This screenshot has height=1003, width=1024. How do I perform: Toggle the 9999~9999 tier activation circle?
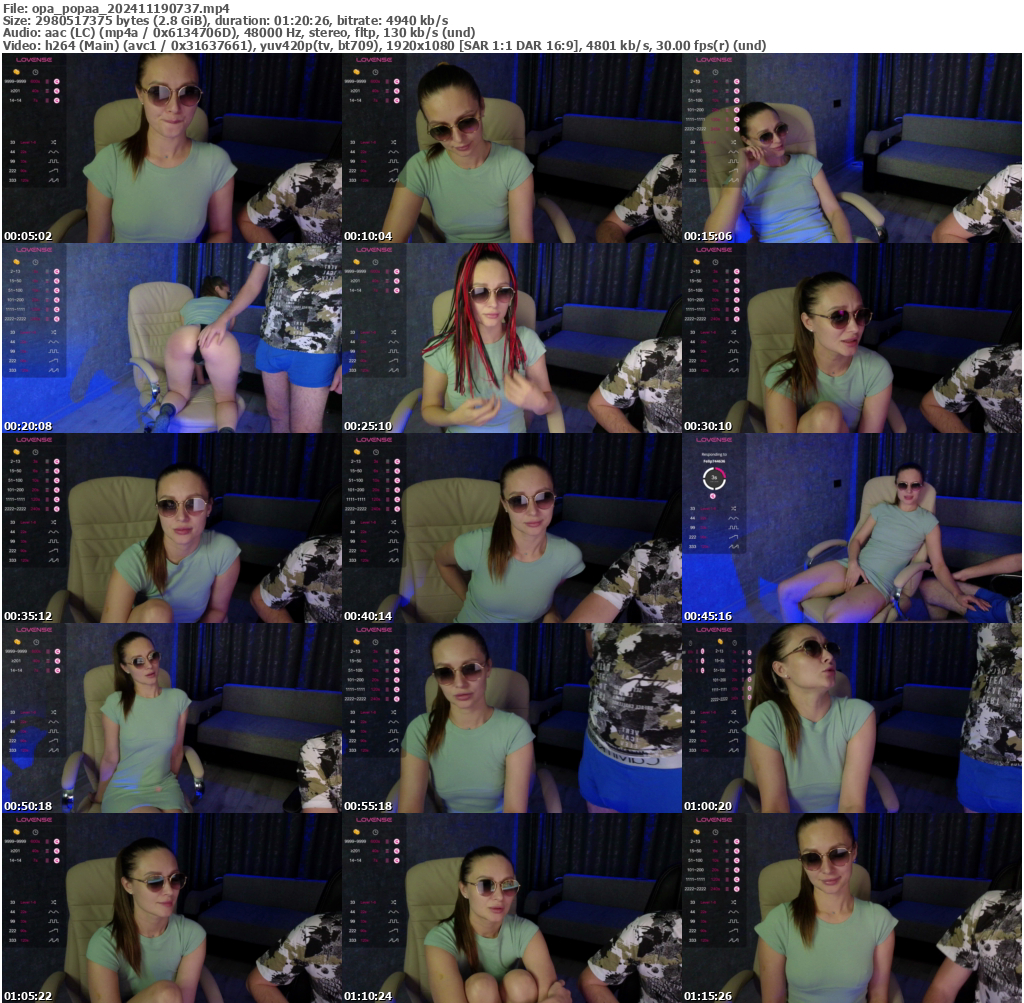point(57,81)
